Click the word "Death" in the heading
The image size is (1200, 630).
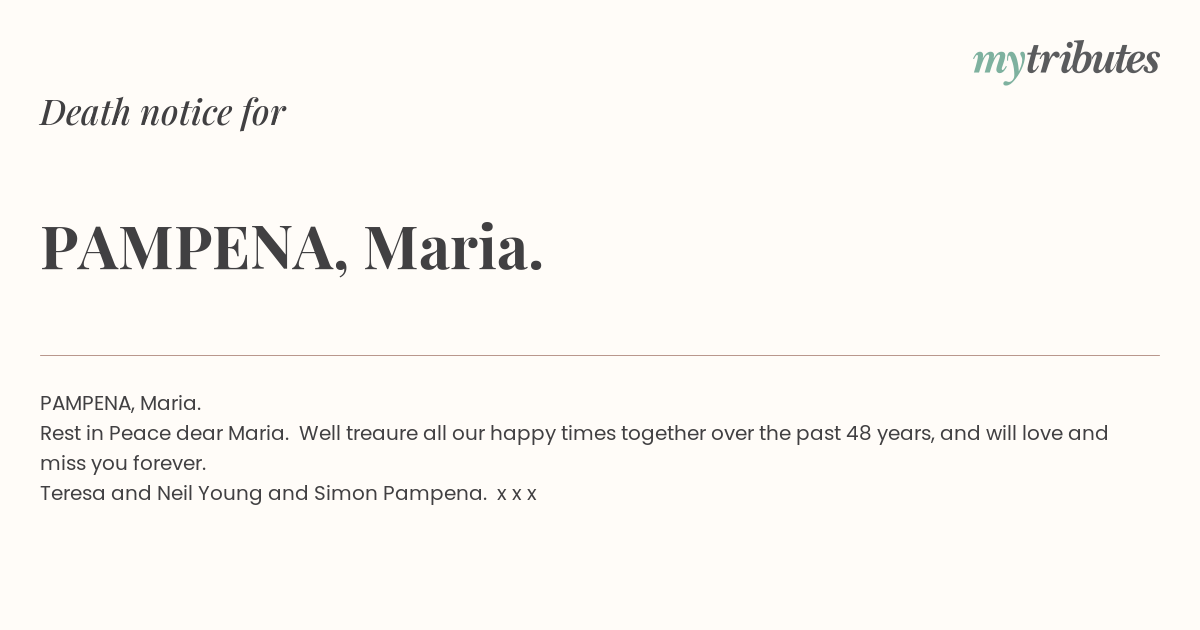[86, 112]
